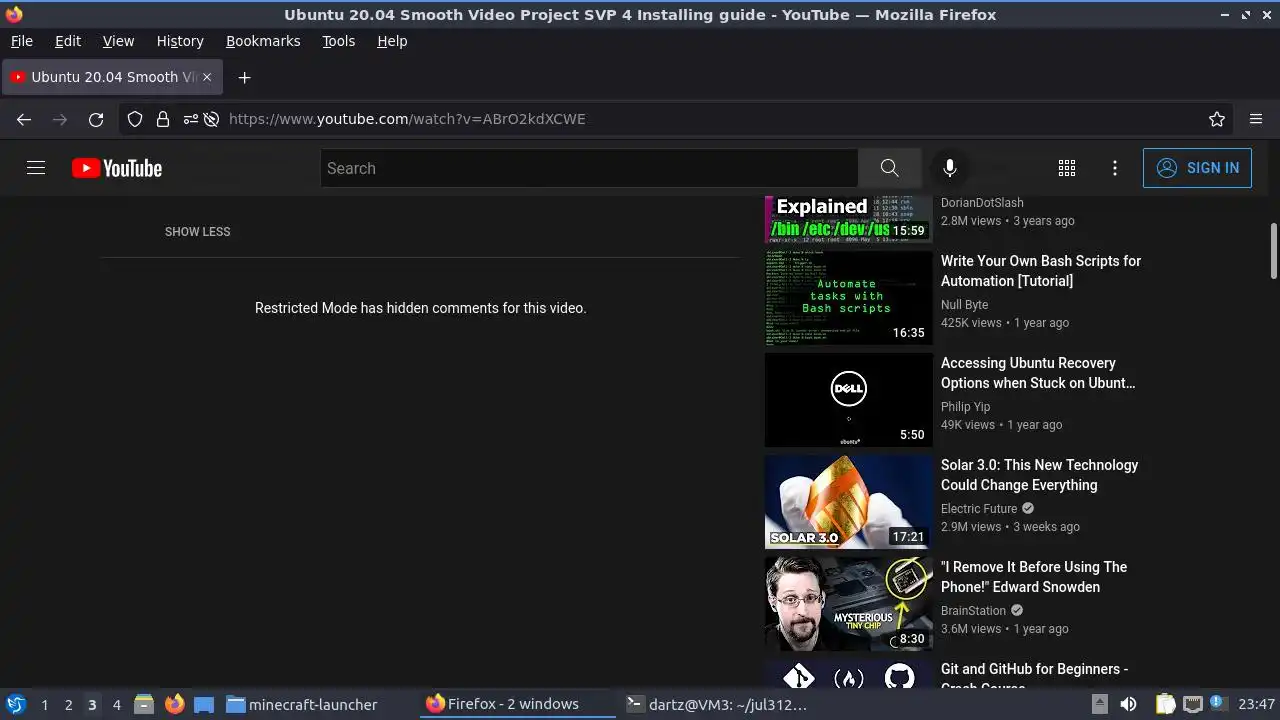Open the Philip Yip channel name

(965, 407)
